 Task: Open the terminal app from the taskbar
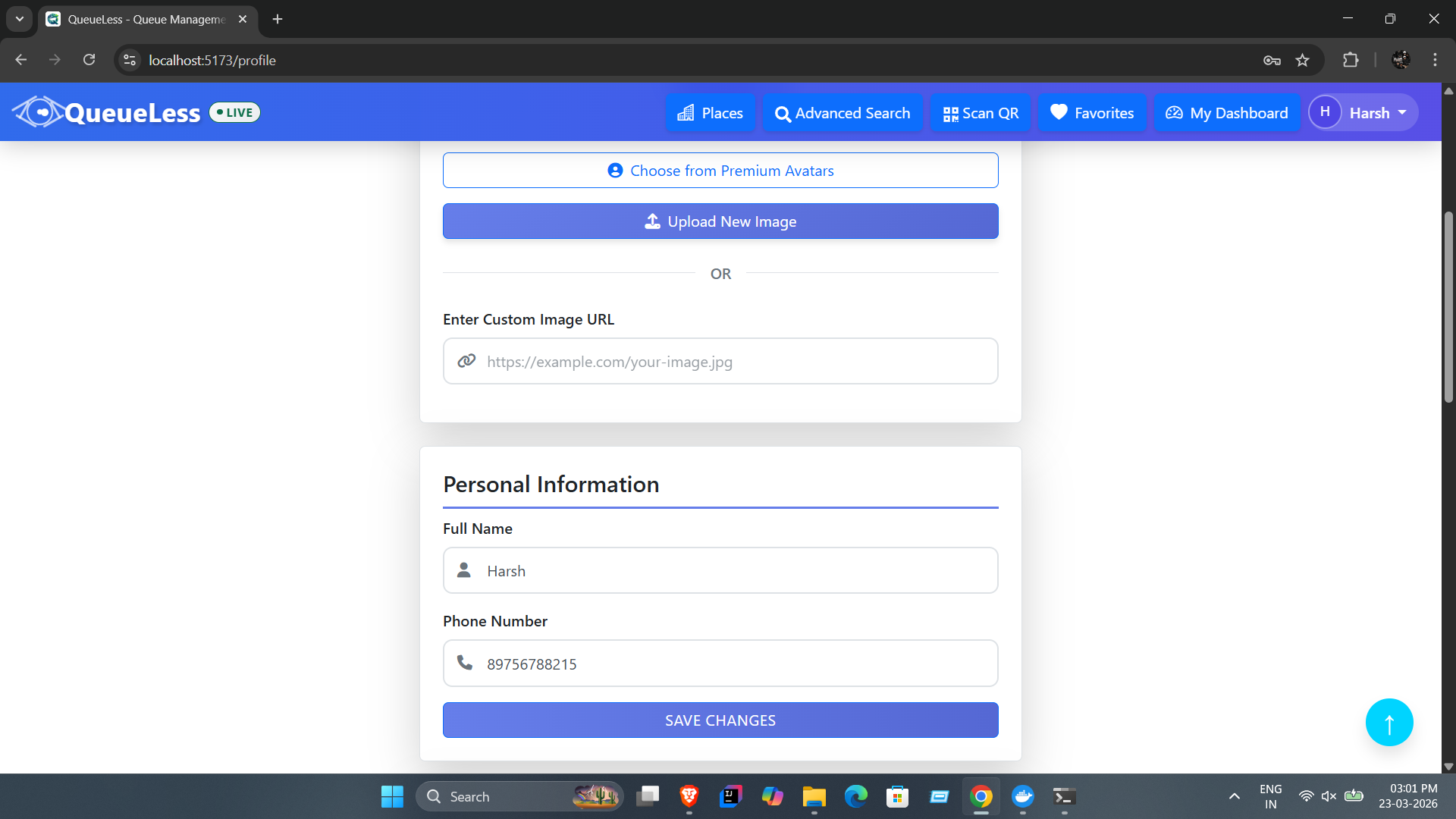(1065, 796)
